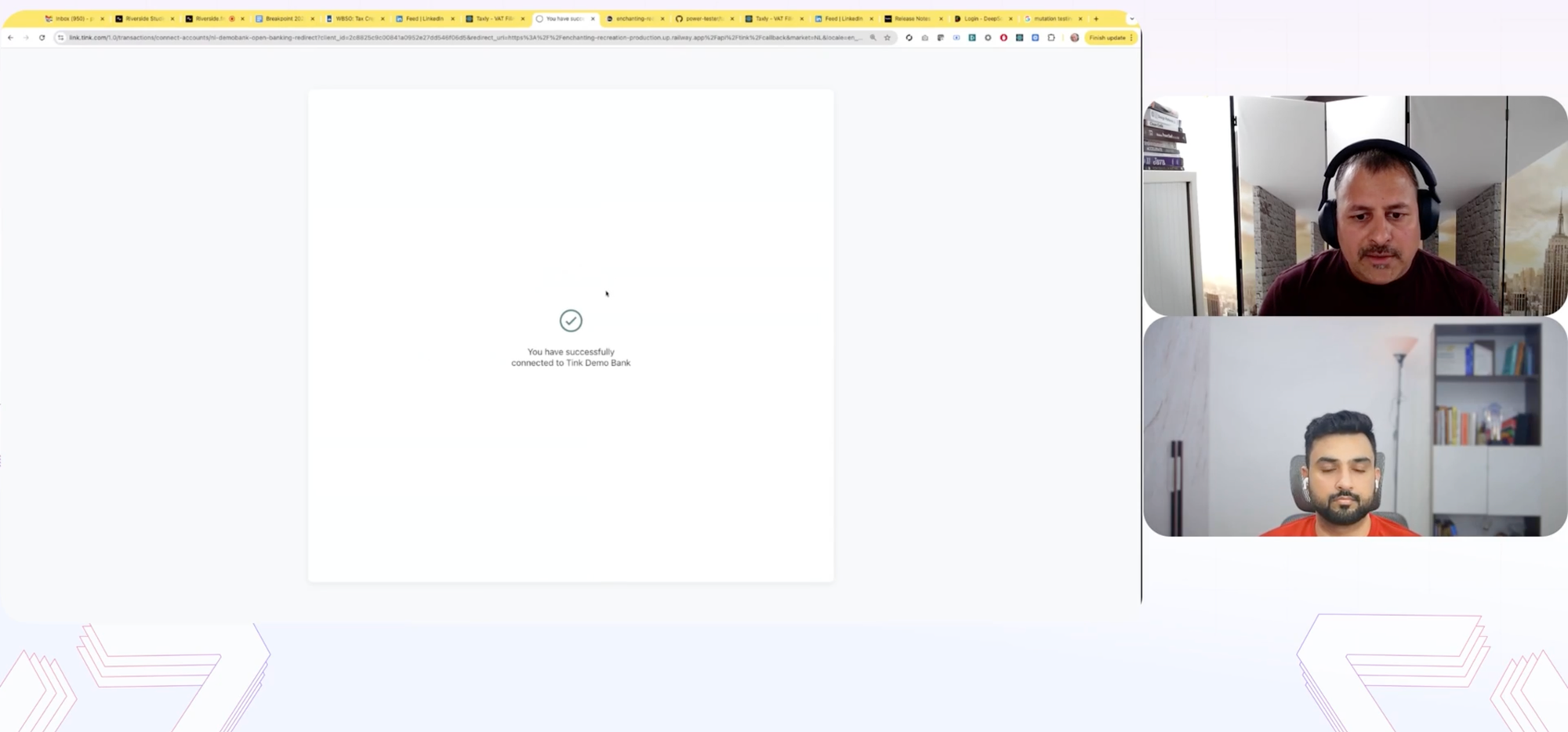Open zoom magnifier icon in address bar
This screenshot has width=1568, height=732.
tap(873, 38)
